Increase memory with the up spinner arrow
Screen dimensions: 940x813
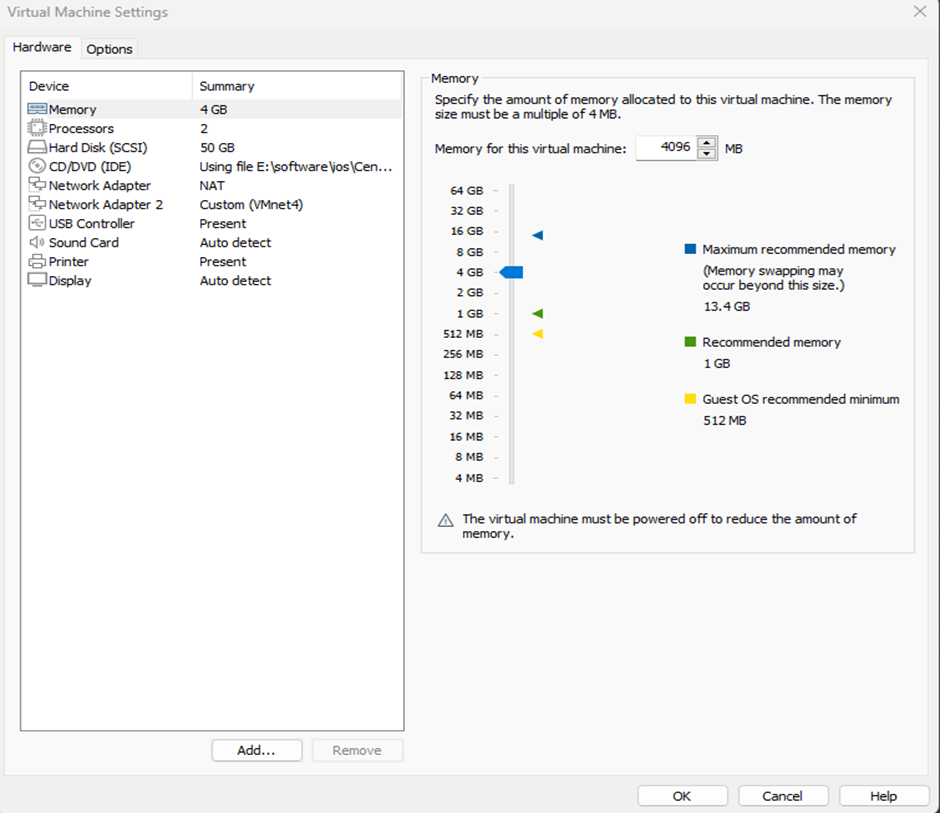coord(707,143)
